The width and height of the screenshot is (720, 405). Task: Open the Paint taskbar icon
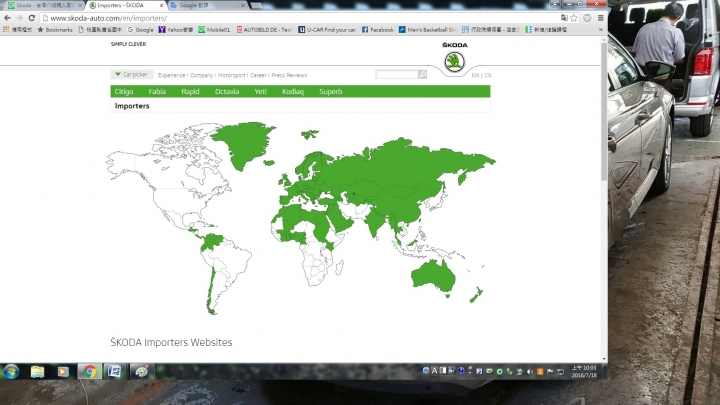(x=141, y=371)
